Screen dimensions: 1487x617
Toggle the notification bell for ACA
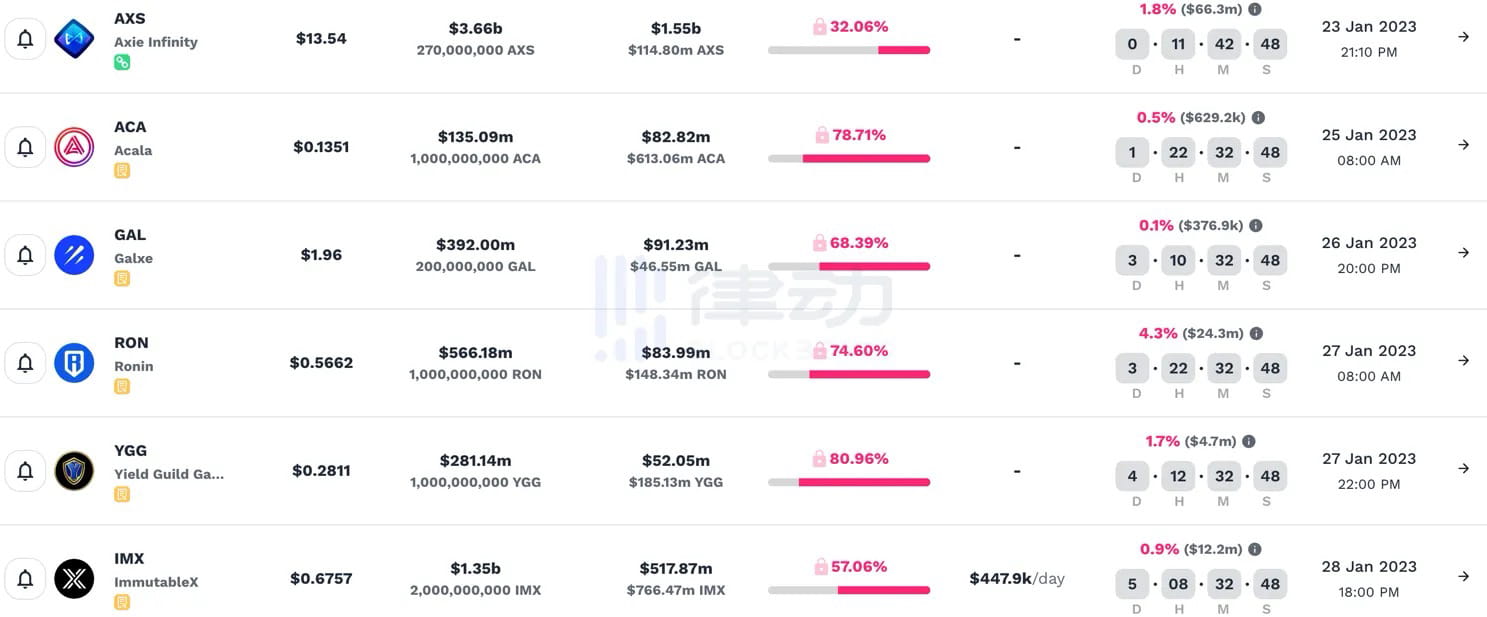coord(25,147)
